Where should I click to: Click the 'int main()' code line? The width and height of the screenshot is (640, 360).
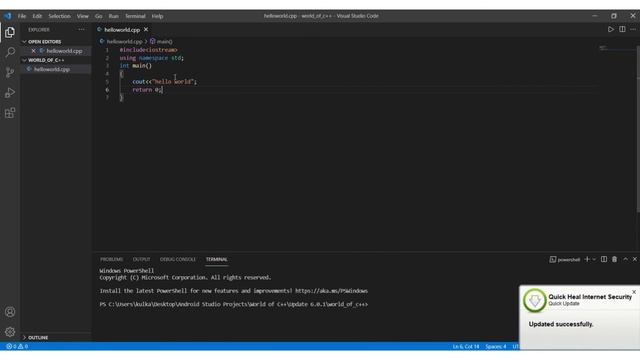(x=136, y=66)
